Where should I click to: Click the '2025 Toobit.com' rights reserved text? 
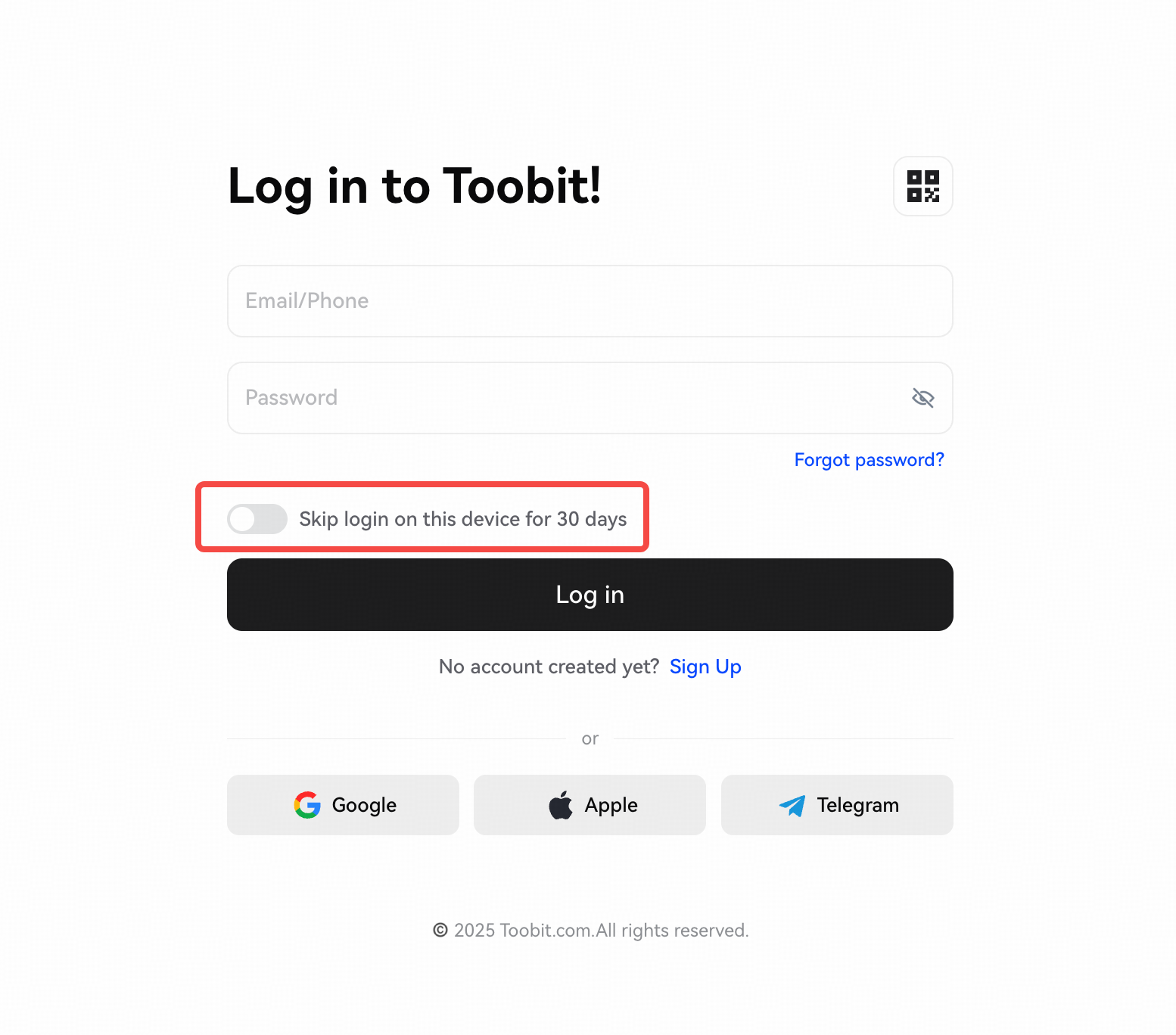[x=601, y=930]
